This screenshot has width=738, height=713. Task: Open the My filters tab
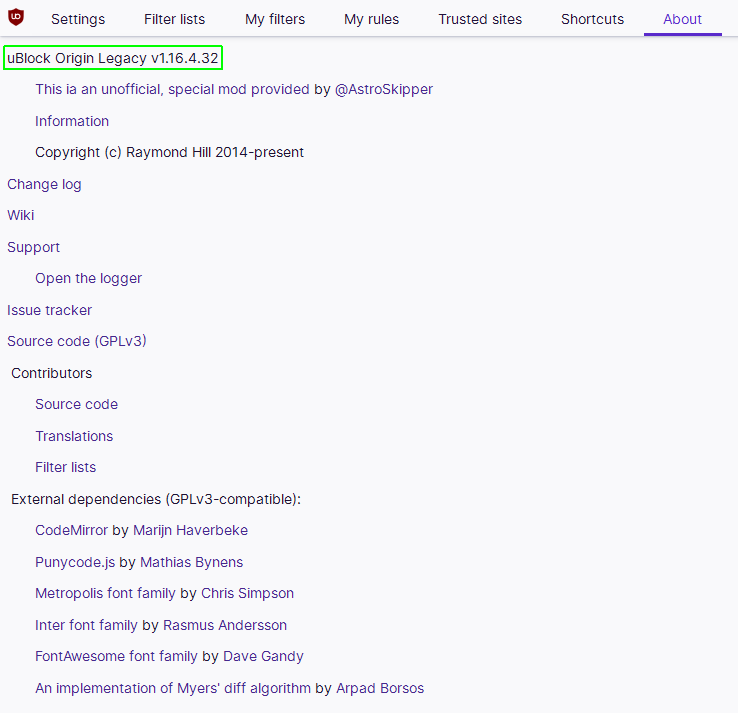point(275,19)
